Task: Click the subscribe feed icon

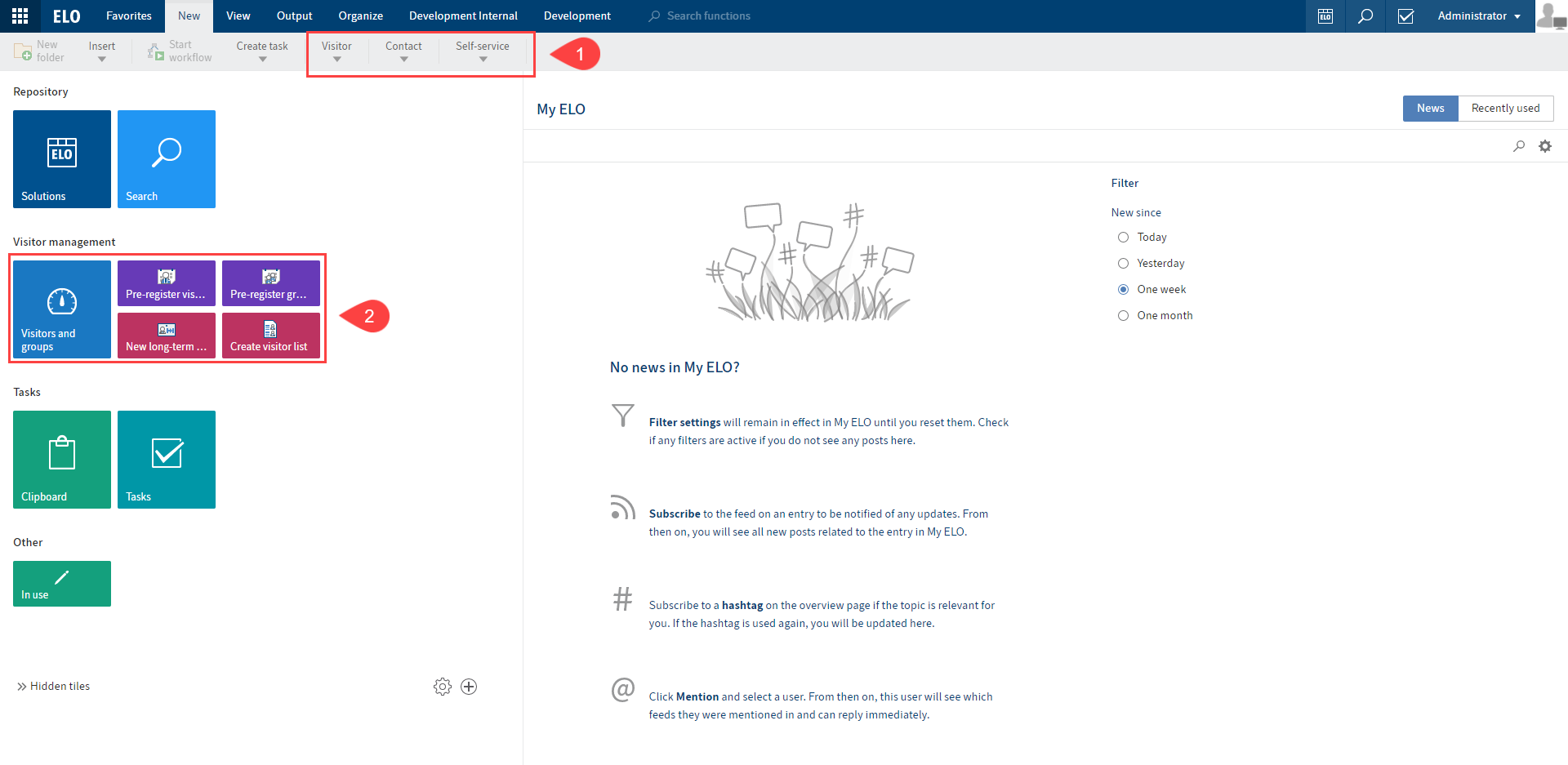Action: tap(623, 507)
